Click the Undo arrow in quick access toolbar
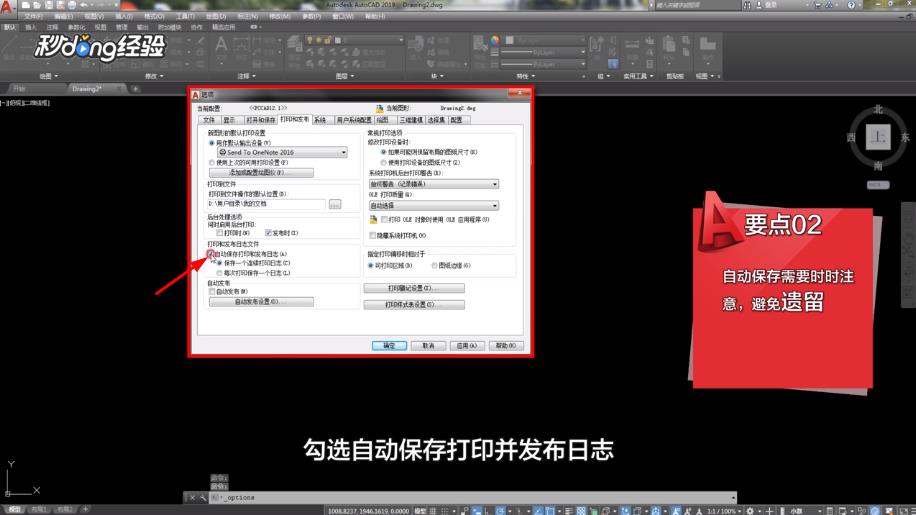Screen dimensions: 916x515 coord(84,5)
